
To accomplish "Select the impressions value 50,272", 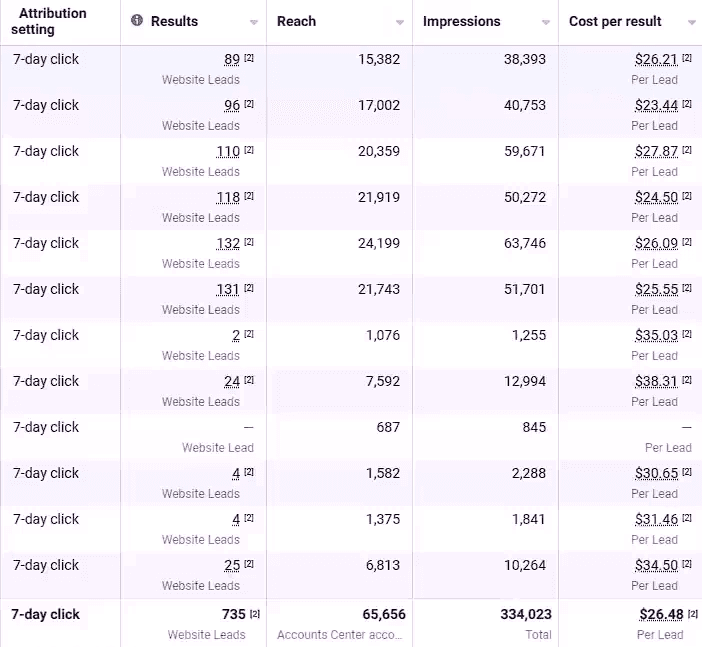I will click(525, 197).
